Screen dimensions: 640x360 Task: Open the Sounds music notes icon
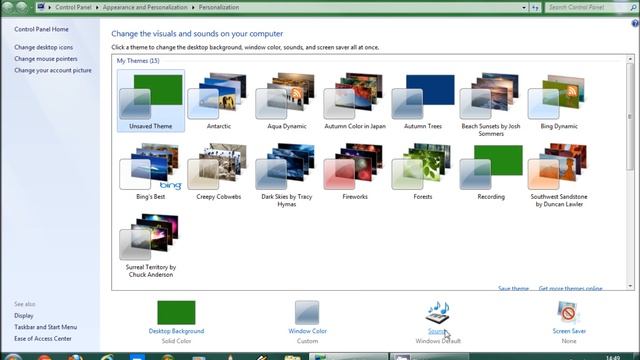[x=438, y=313]
